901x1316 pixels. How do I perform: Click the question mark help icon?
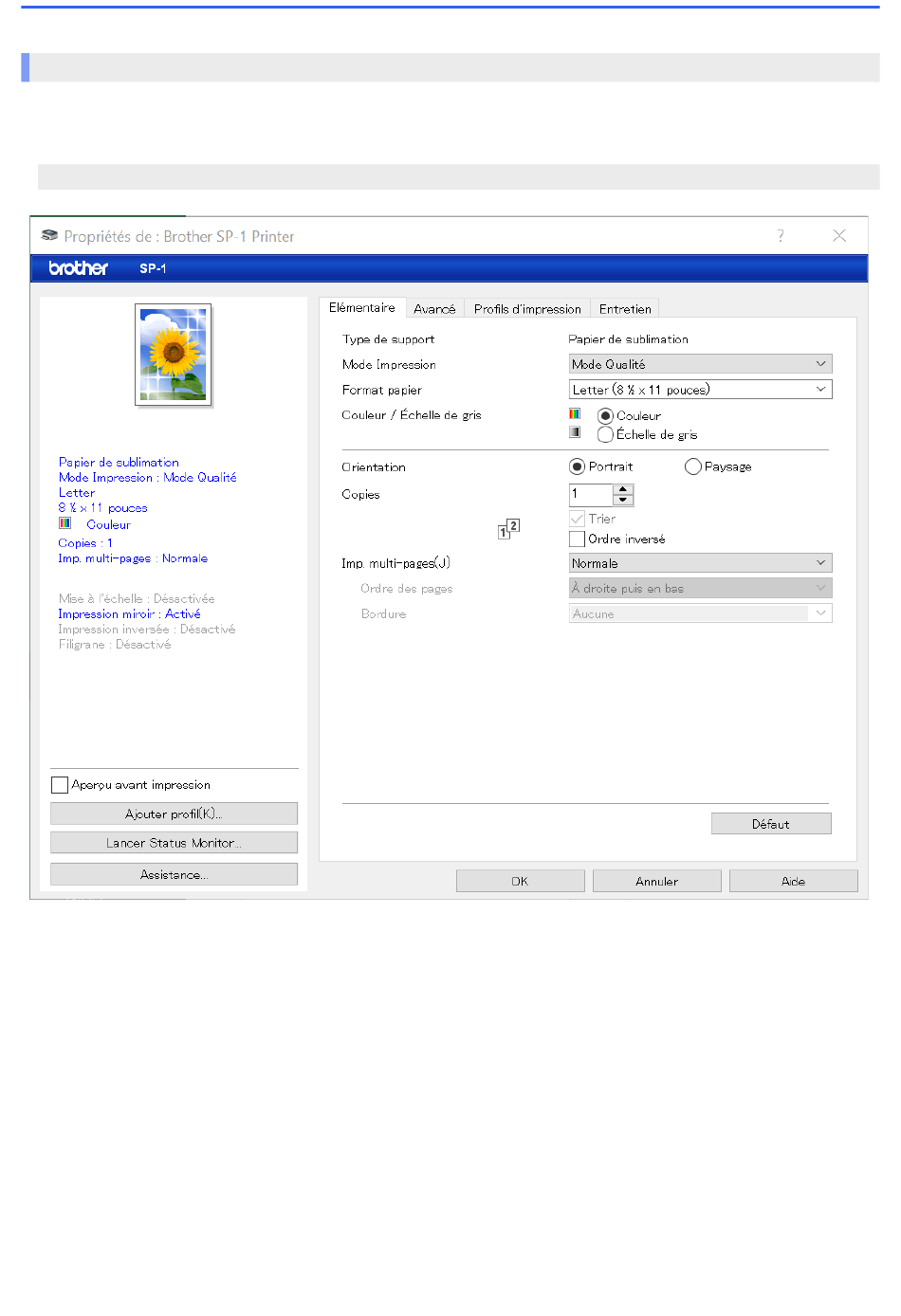click(x=781, y=236)
